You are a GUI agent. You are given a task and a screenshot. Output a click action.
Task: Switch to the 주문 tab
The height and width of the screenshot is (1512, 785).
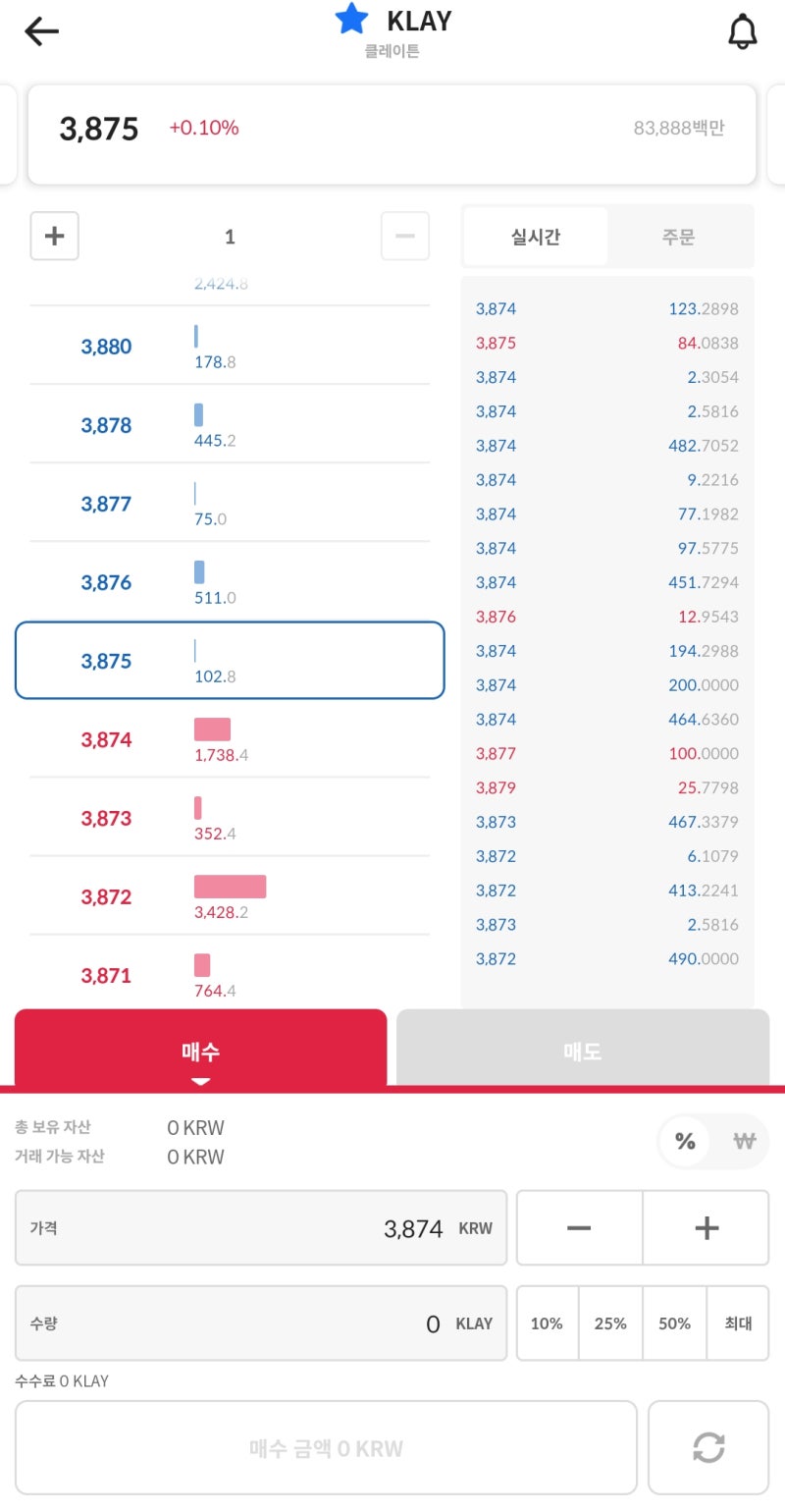point(679,237)
